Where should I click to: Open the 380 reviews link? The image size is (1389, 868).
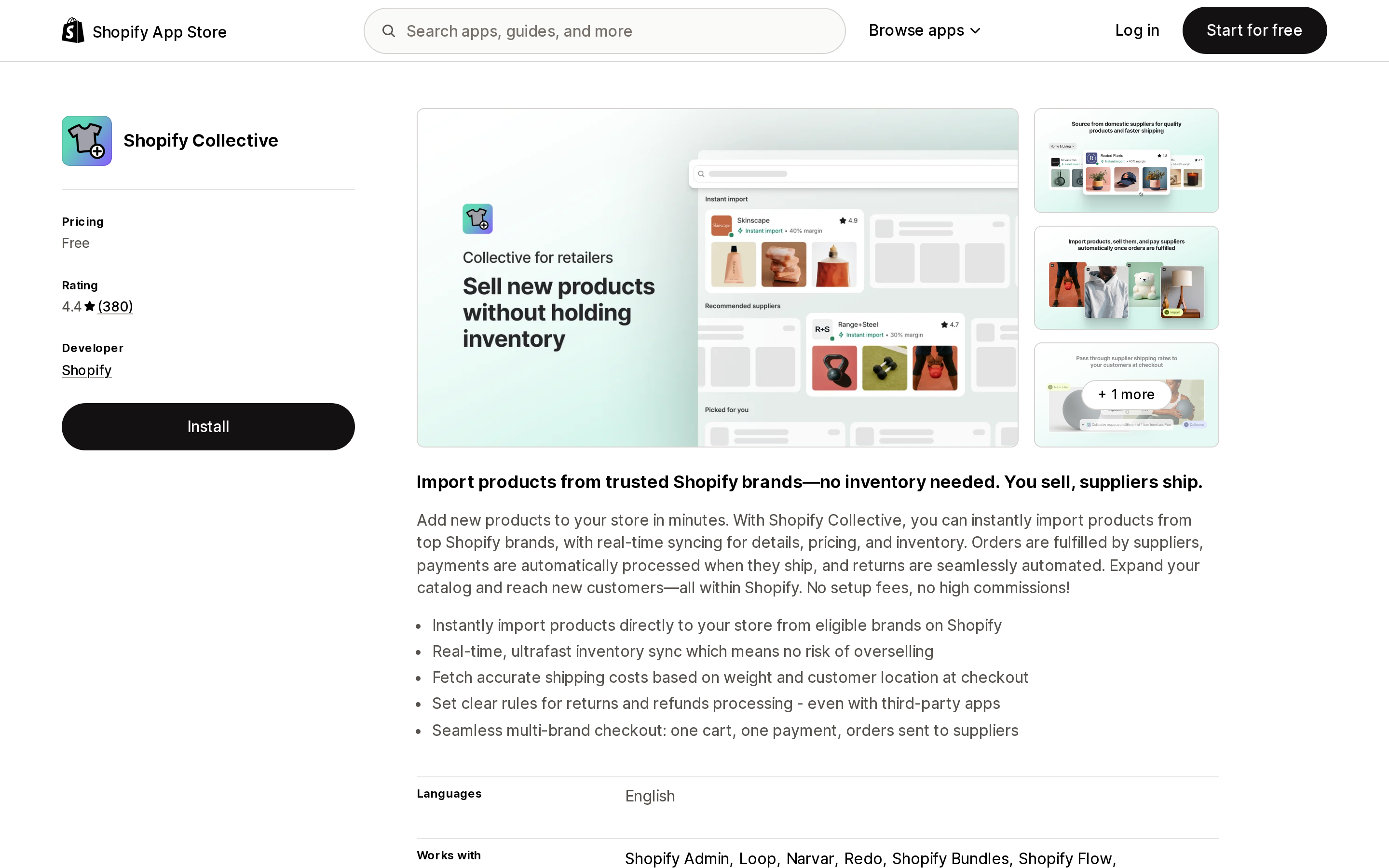pyautogui.click(x=115, y=307)
